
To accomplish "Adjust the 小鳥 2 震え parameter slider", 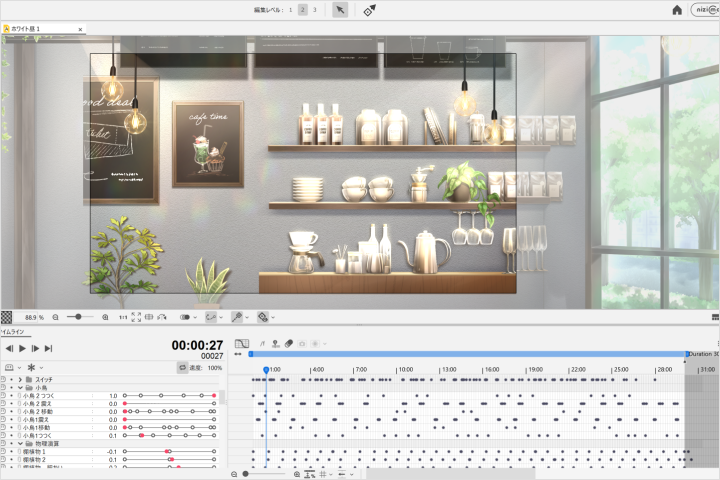I will 169,403.
